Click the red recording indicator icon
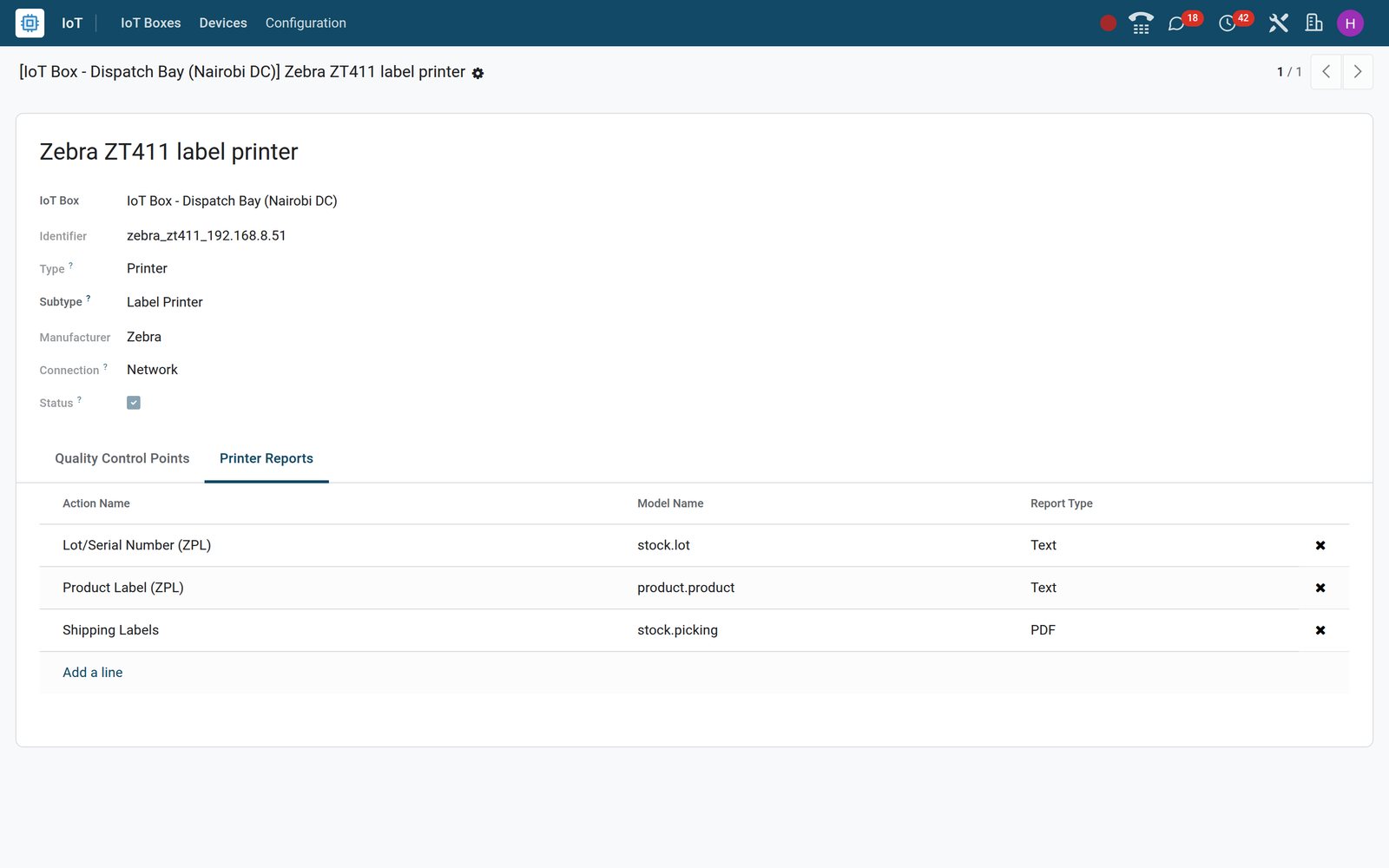The height and width of the screenshot is (868, 1389). click(1108, 23)
